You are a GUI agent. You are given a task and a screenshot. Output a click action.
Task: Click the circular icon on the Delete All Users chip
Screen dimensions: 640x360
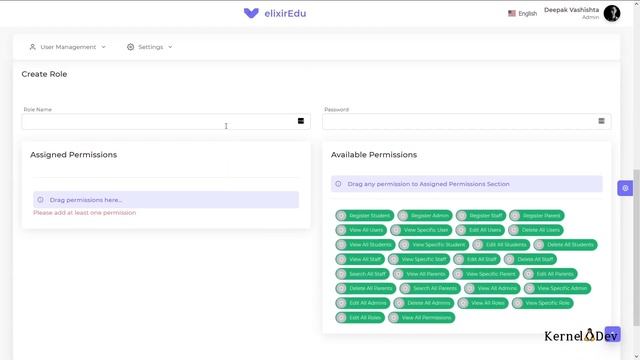[x=514, y=230]
